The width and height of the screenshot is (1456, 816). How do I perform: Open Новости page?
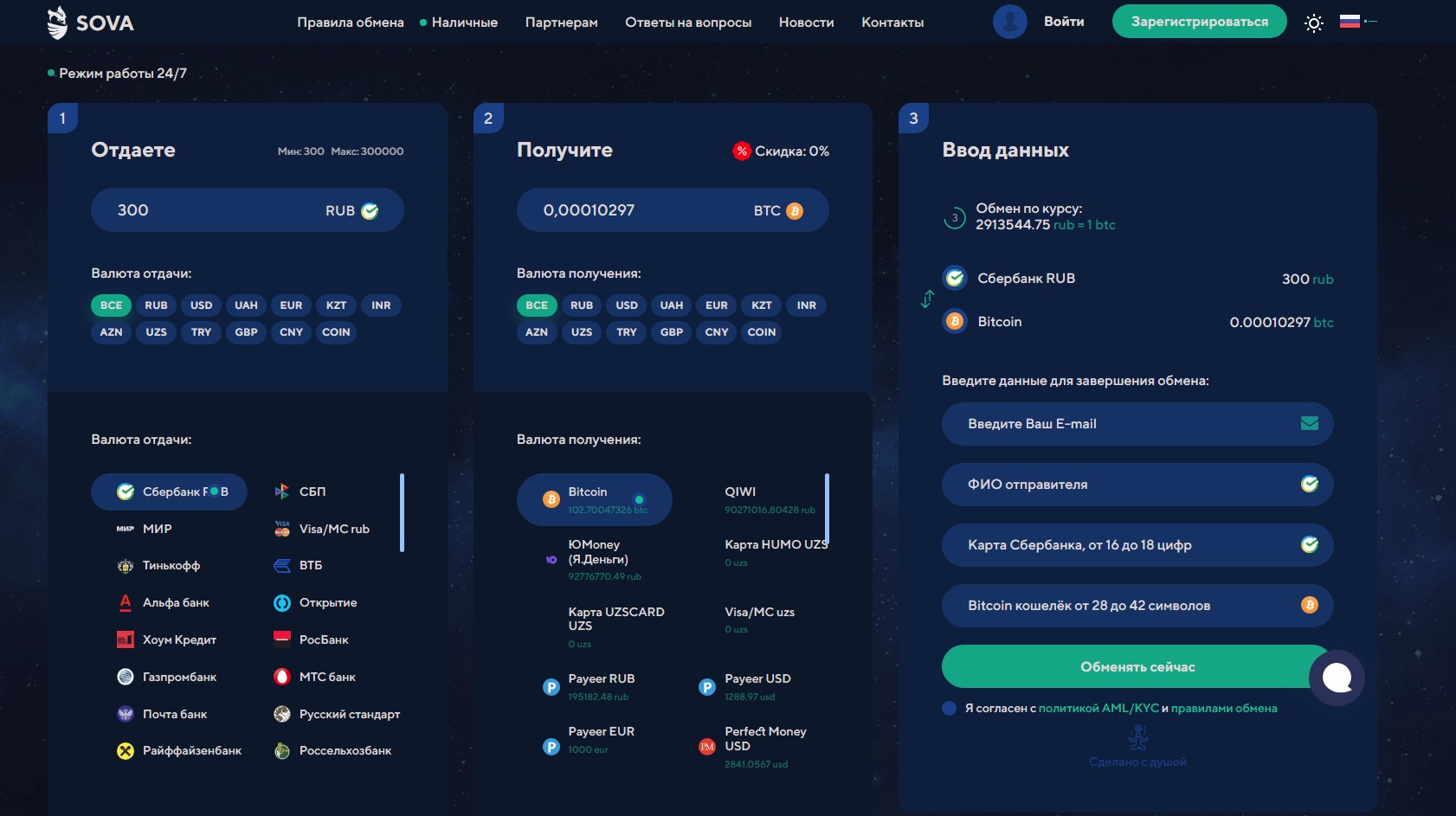point(806,22)
